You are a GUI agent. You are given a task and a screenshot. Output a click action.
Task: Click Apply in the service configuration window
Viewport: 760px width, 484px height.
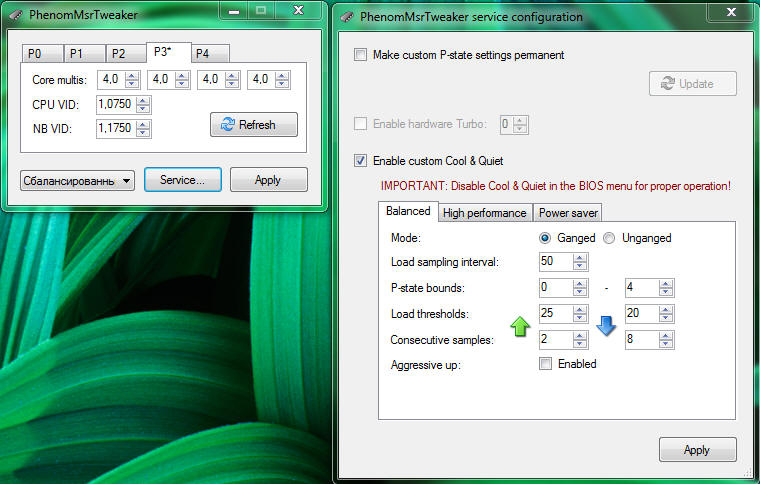pyautogui.click(x=697, y=450)
